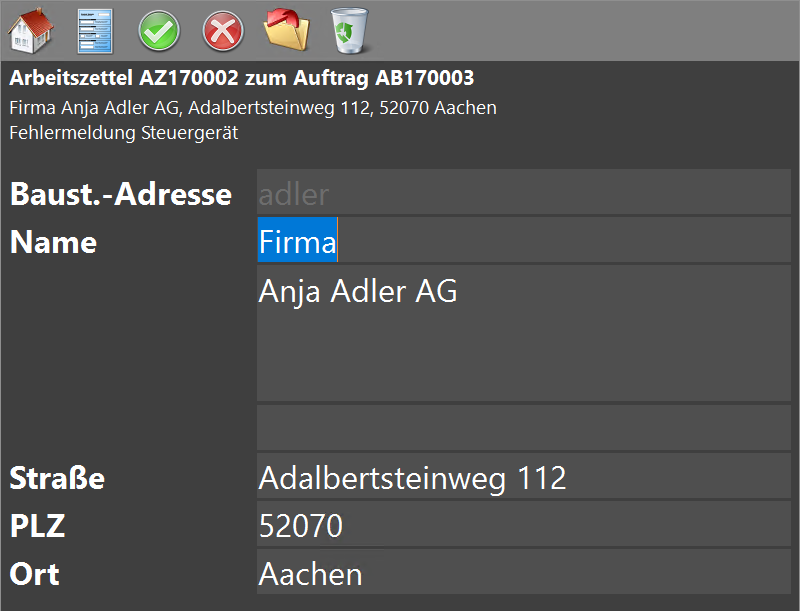Click the Name field with 'Firma'
800x611 pixels.
pyautogui.click(x=523, y=241)
